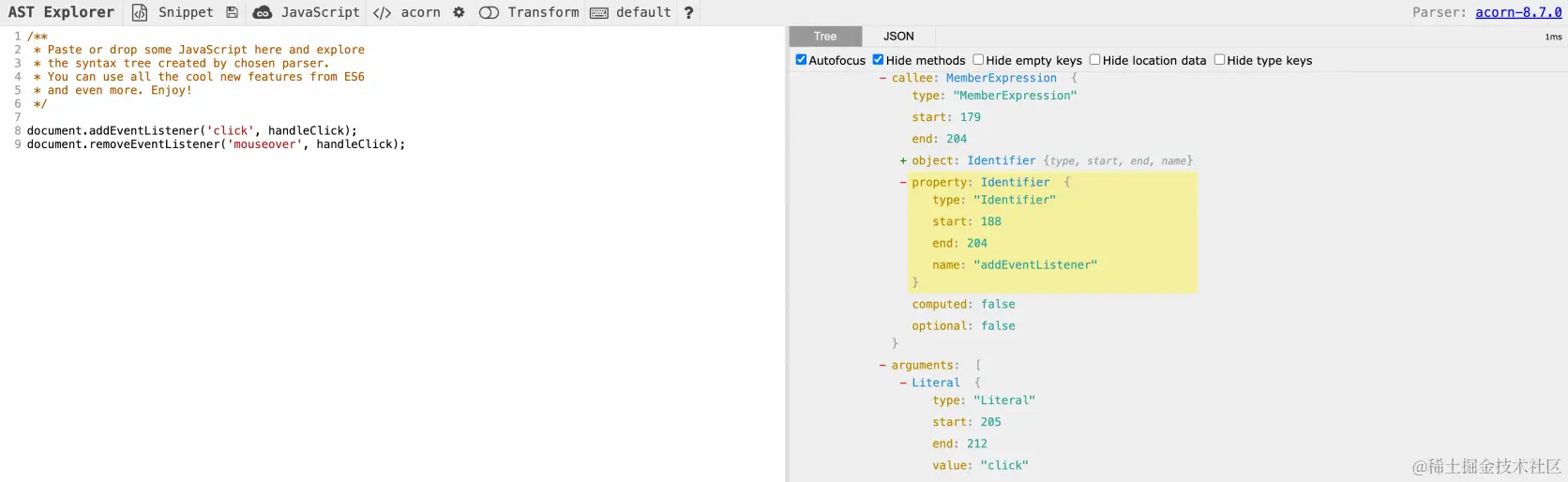Open the acorn-8.7.0 parser link
This screenshot has height=482, width=1568.
1517,12
